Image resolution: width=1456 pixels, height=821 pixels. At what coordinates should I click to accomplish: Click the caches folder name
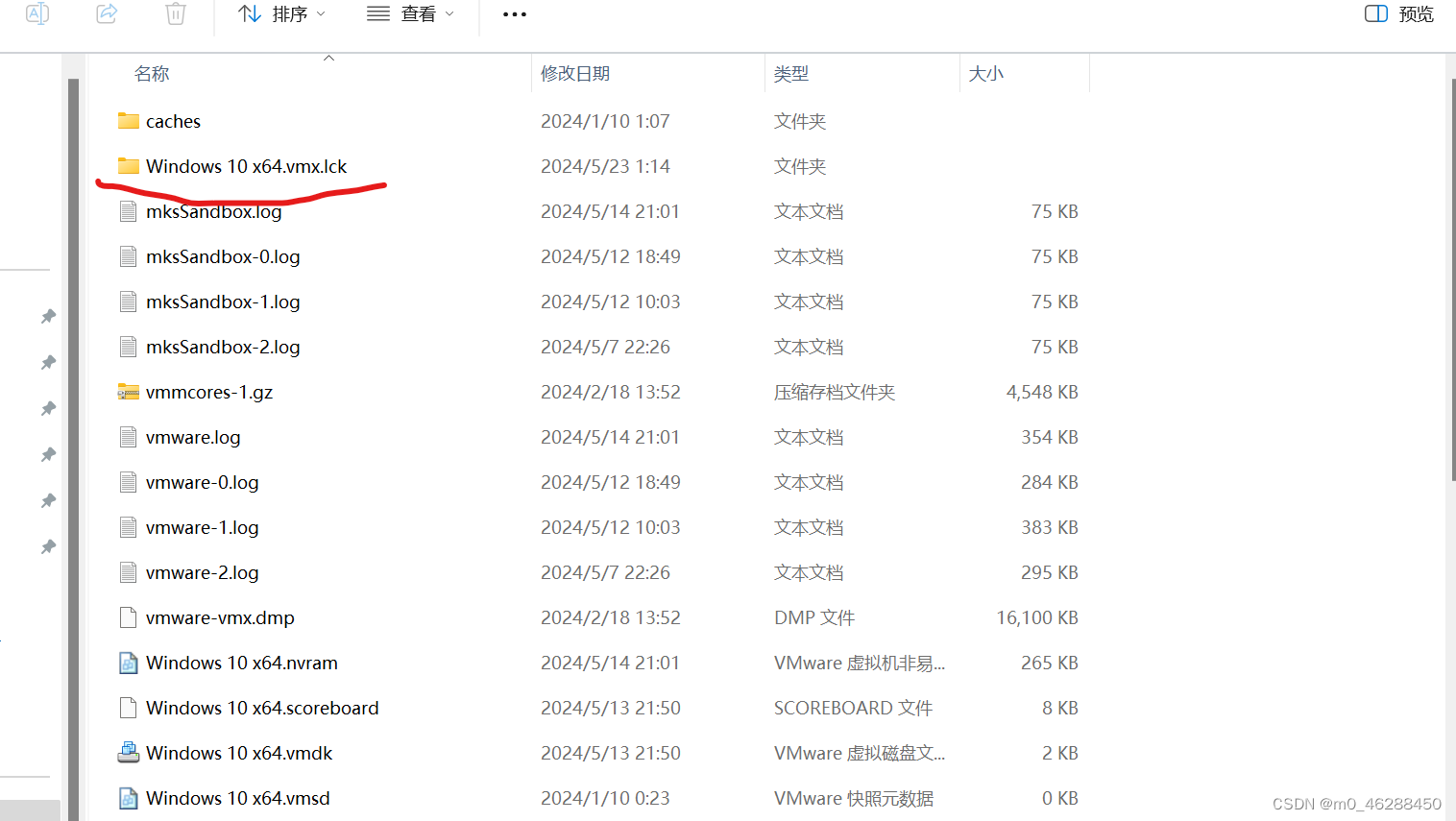[173, 121]
